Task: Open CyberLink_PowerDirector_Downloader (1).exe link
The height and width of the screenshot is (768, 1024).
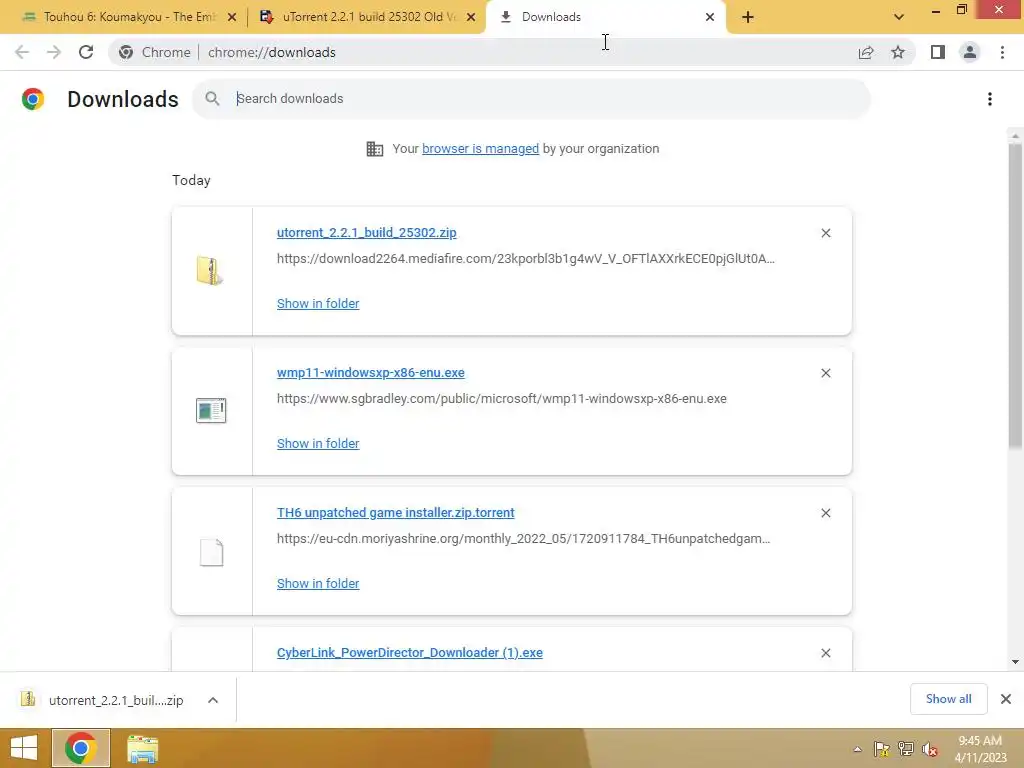Action: click(409, 652)
